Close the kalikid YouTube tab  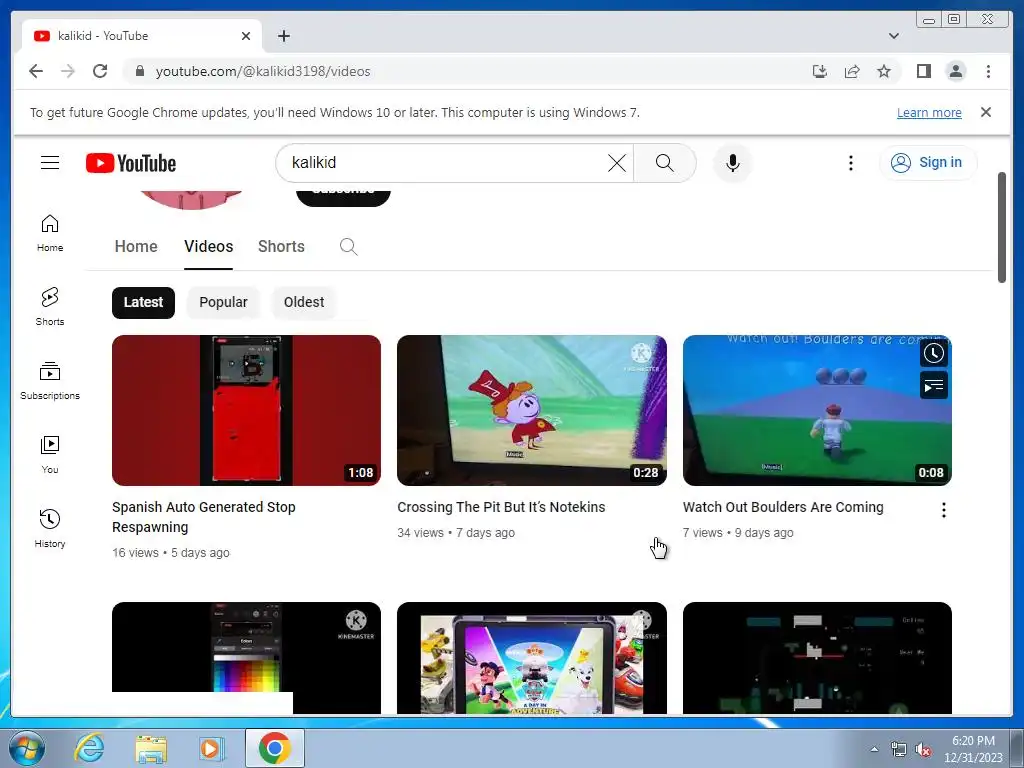point(246,36)
